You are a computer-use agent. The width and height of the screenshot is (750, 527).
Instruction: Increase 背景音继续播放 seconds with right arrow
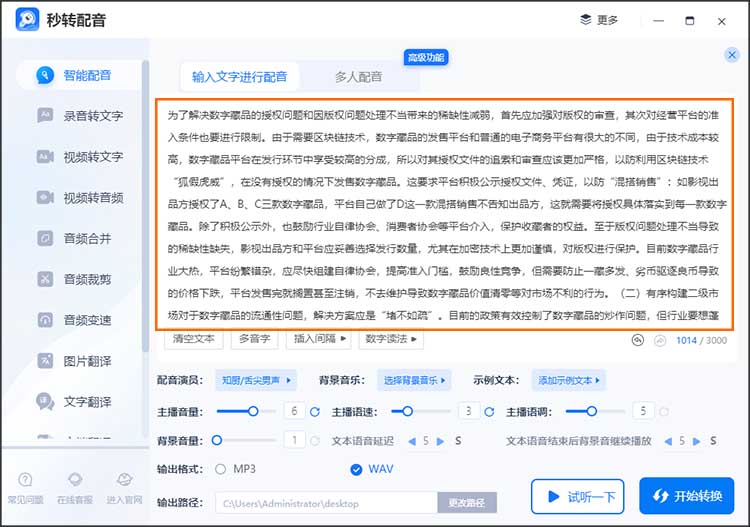point(697,441)
